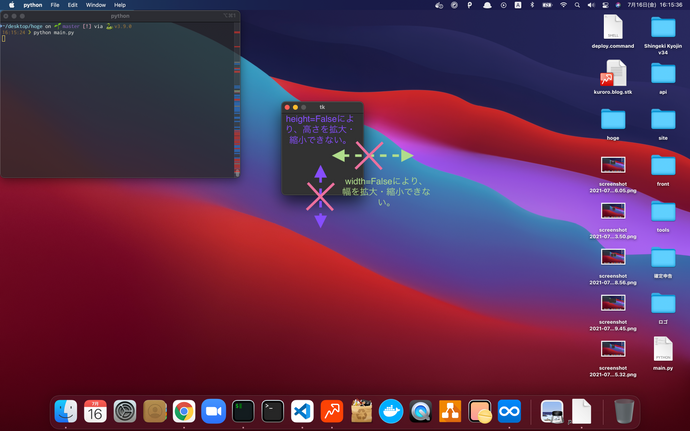Viewport: 690px width, 431px height.
Task: Close the tk window with red button
Action: click(287, 107)
